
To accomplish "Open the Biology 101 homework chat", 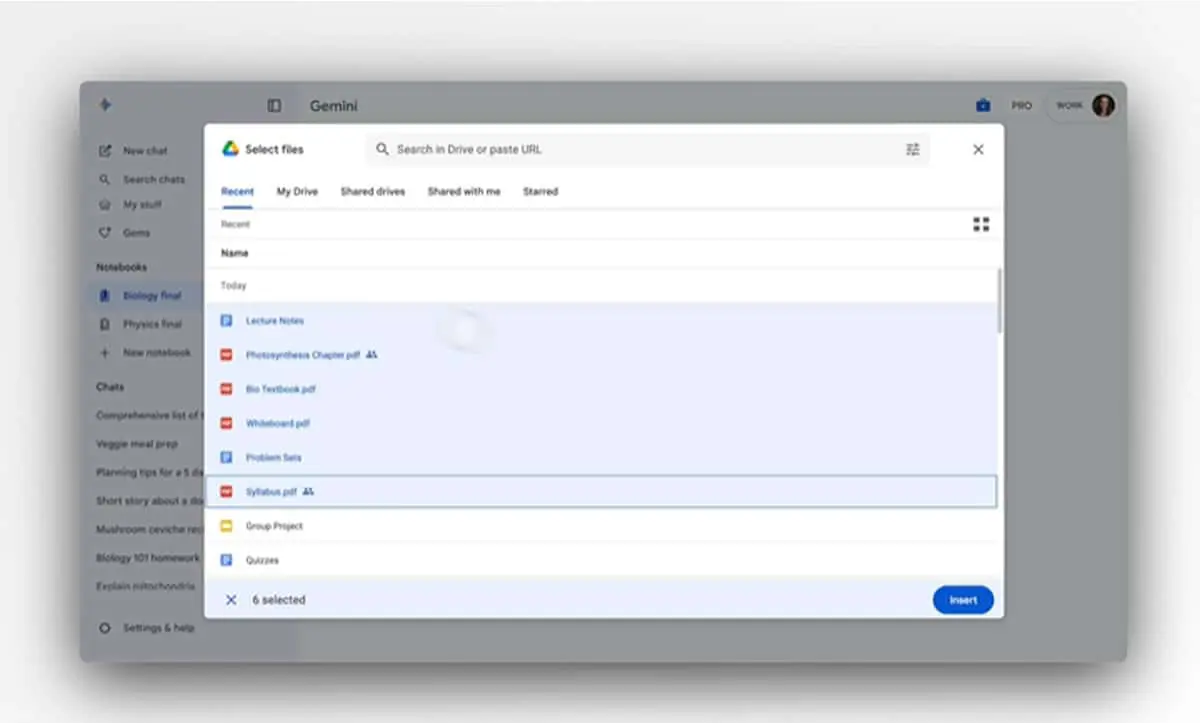I will pos(147,558).
